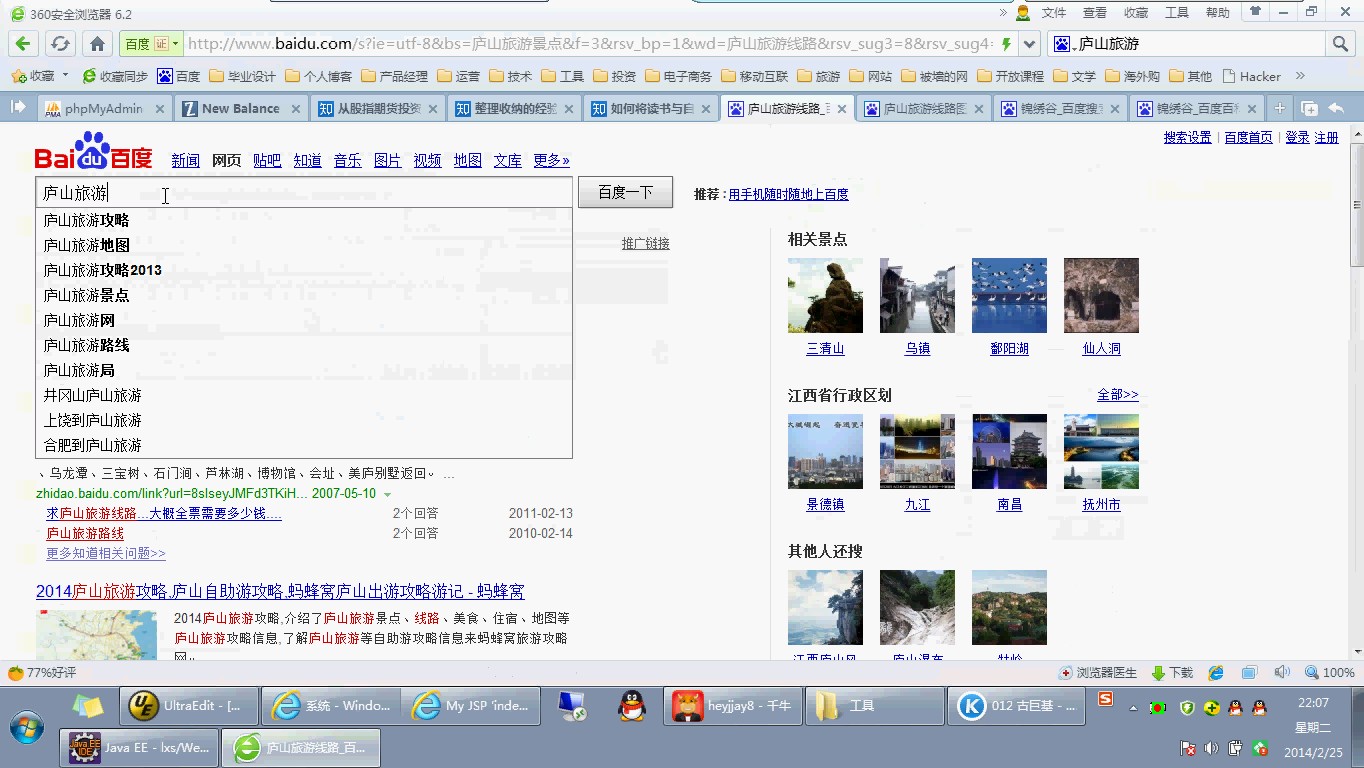
Task: Open the 查看 menu
Action: pyautogui.click(x=1095, y=13)
